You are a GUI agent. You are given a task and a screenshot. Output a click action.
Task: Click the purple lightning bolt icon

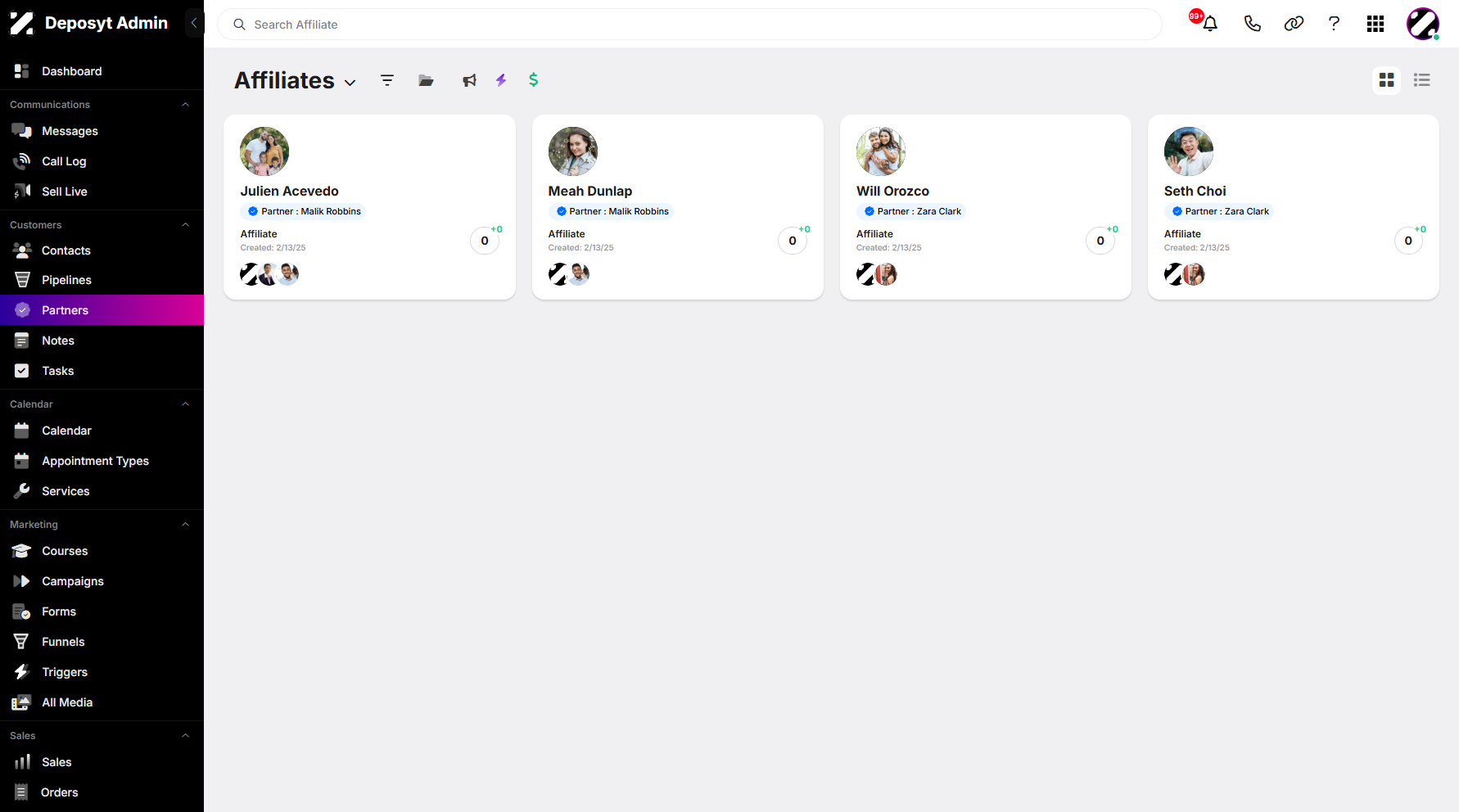tap(501, 80)
